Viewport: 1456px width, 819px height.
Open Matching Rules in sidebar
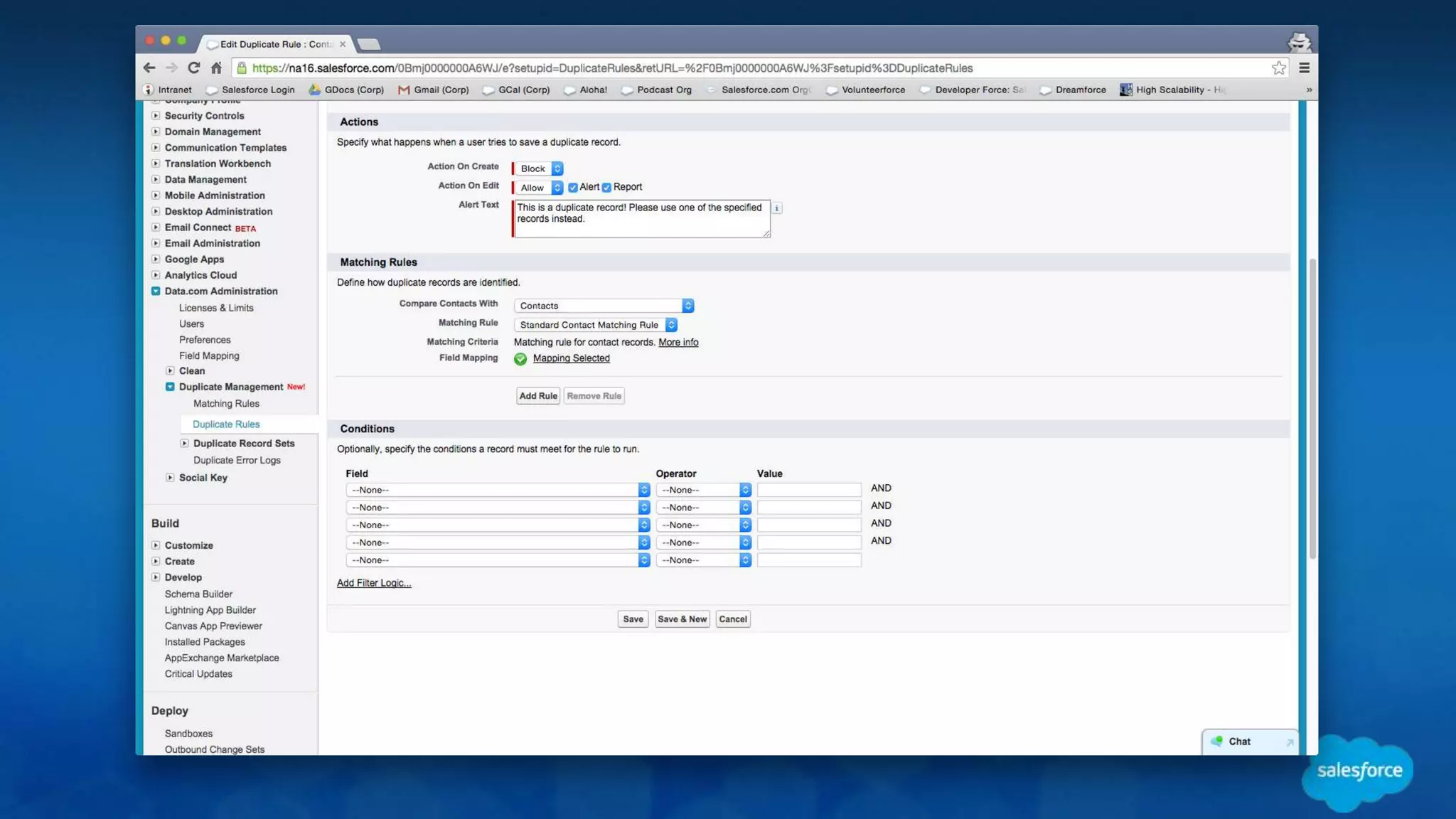point(226,403)
